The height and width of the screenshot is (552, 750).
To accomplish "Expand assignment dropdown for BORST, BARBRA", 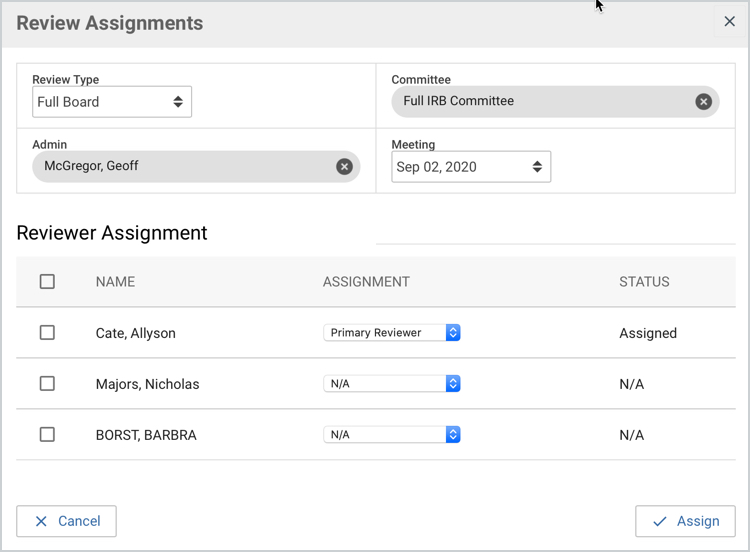I will point(391,435).
